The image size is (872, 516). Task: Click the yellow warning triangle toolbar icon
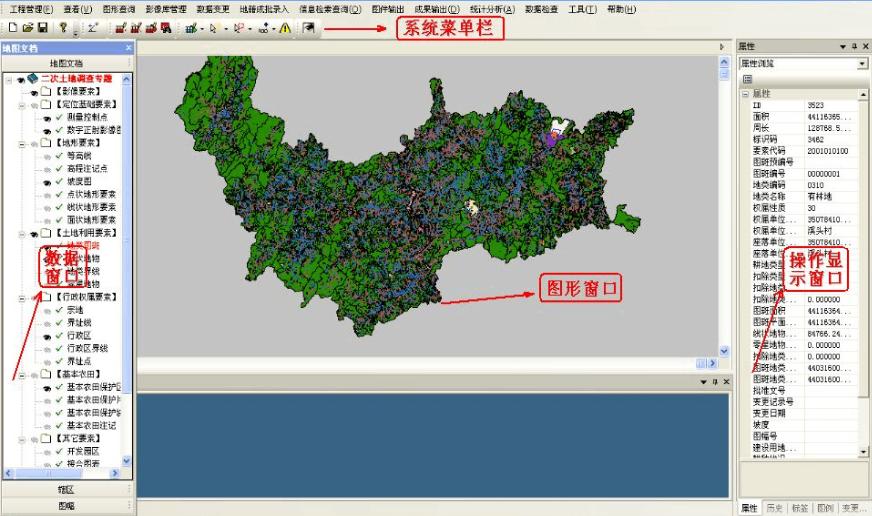pos(285,28)
